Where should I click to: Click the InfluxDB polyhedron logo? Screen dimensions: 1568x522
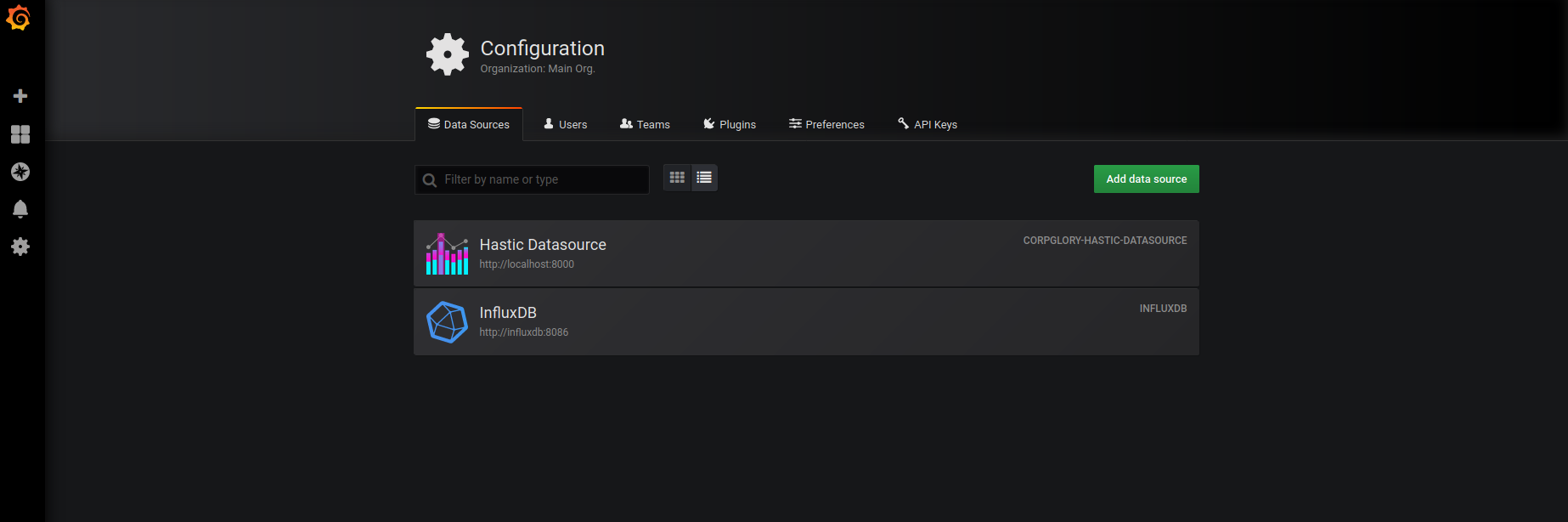click(447, 322)
